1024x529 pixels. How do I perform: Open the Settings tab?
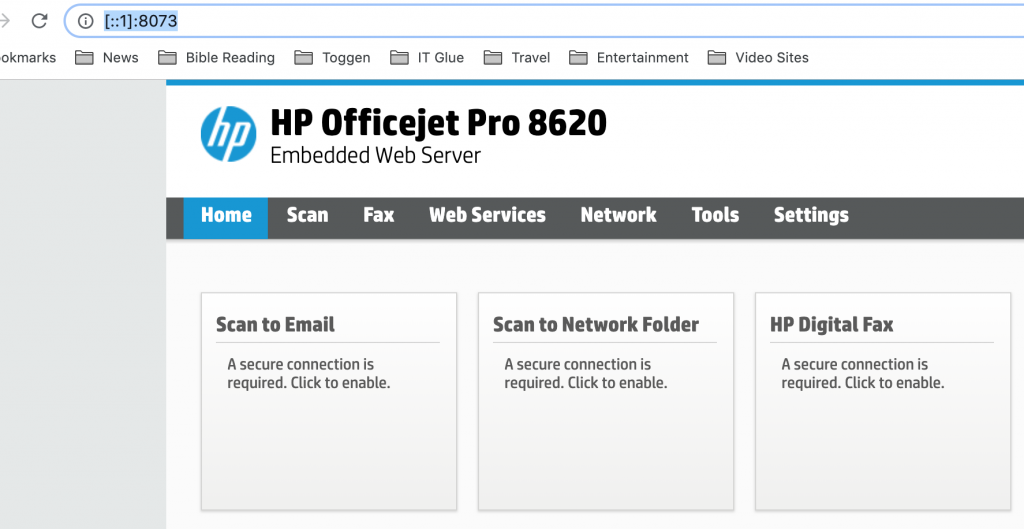coord(811,218)
